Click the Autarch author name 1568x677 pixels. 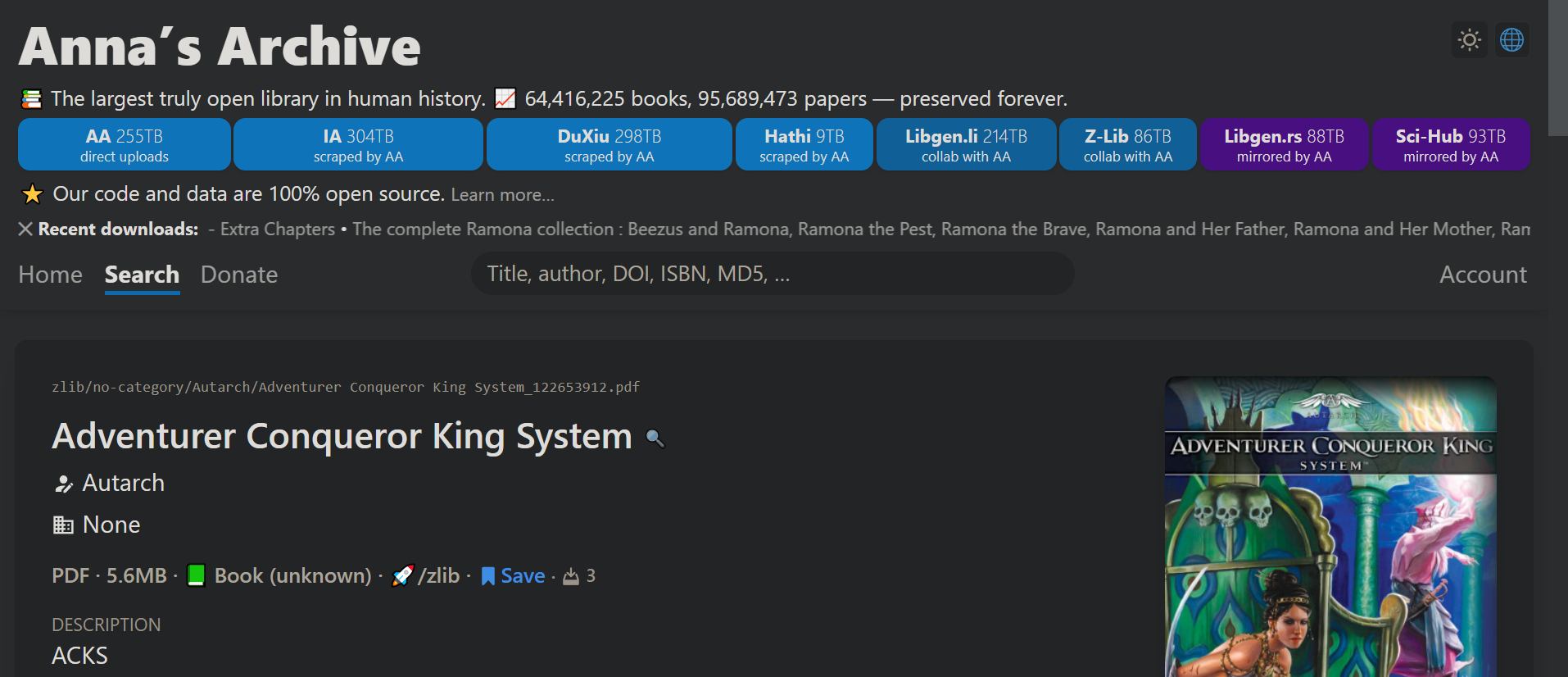[124, 484]
